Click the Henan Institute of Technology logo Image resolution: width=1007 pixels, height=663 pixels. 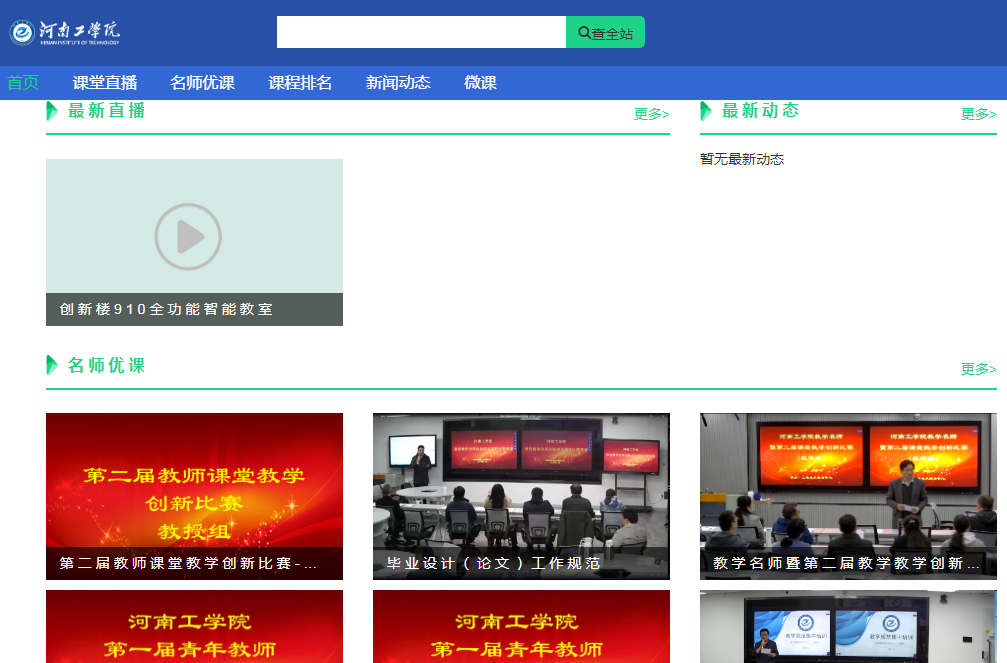click(66, 33)
